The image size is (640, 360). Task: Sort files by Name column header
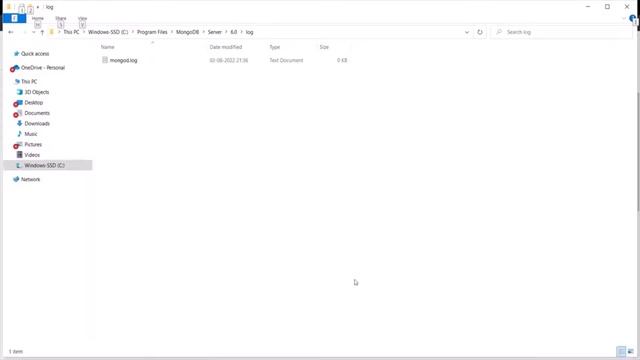point(108,47)
